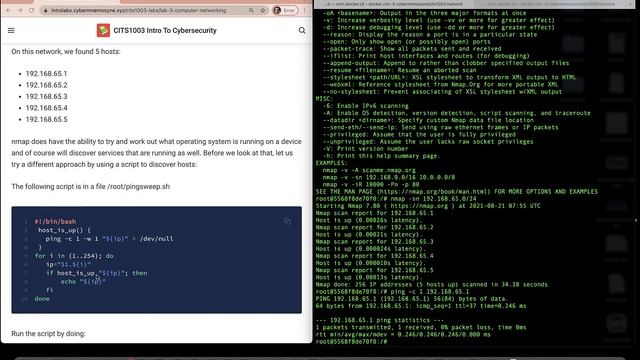Click the echo line in the script
The width and height of the screenshot is (640, 360).
pos(83,282)
